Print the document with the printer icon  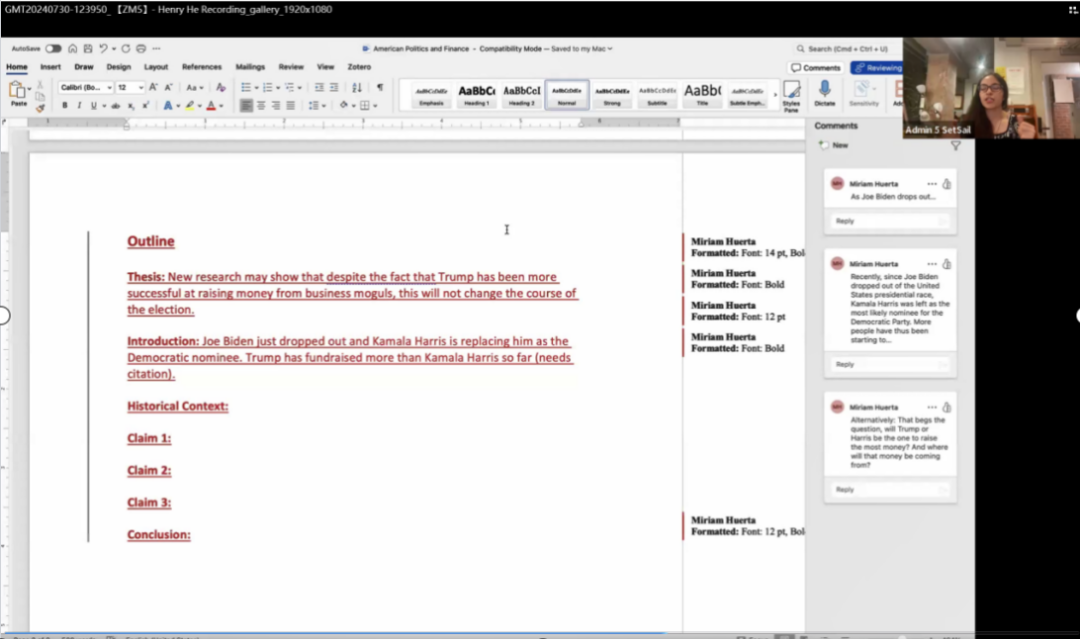pyautogui.click(x=141, y=49)
